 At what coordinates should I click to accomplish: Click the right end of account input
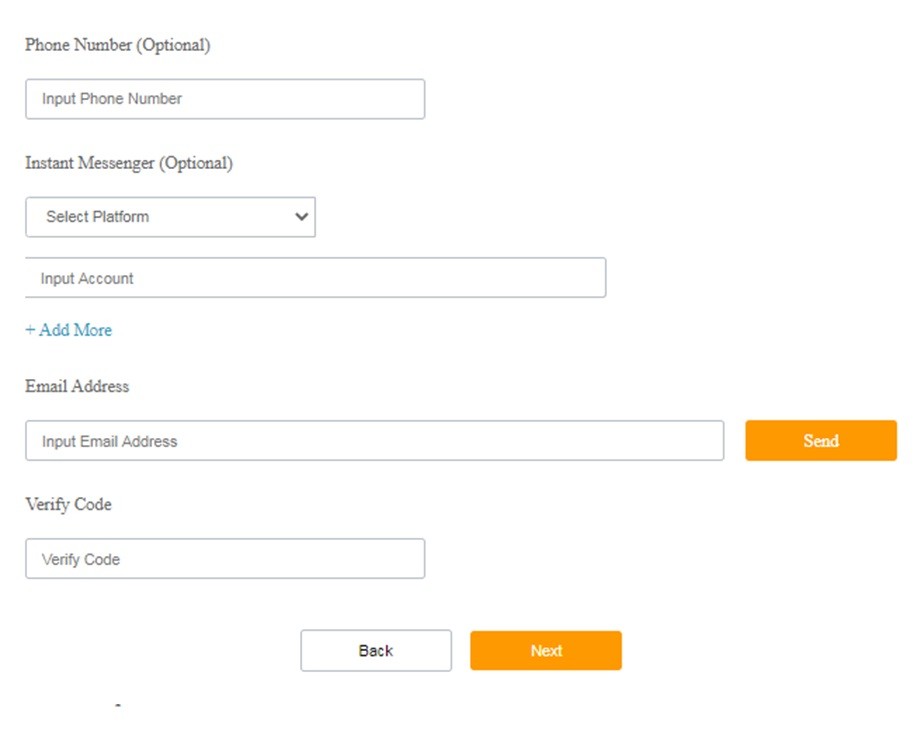(x=588, y=278)
